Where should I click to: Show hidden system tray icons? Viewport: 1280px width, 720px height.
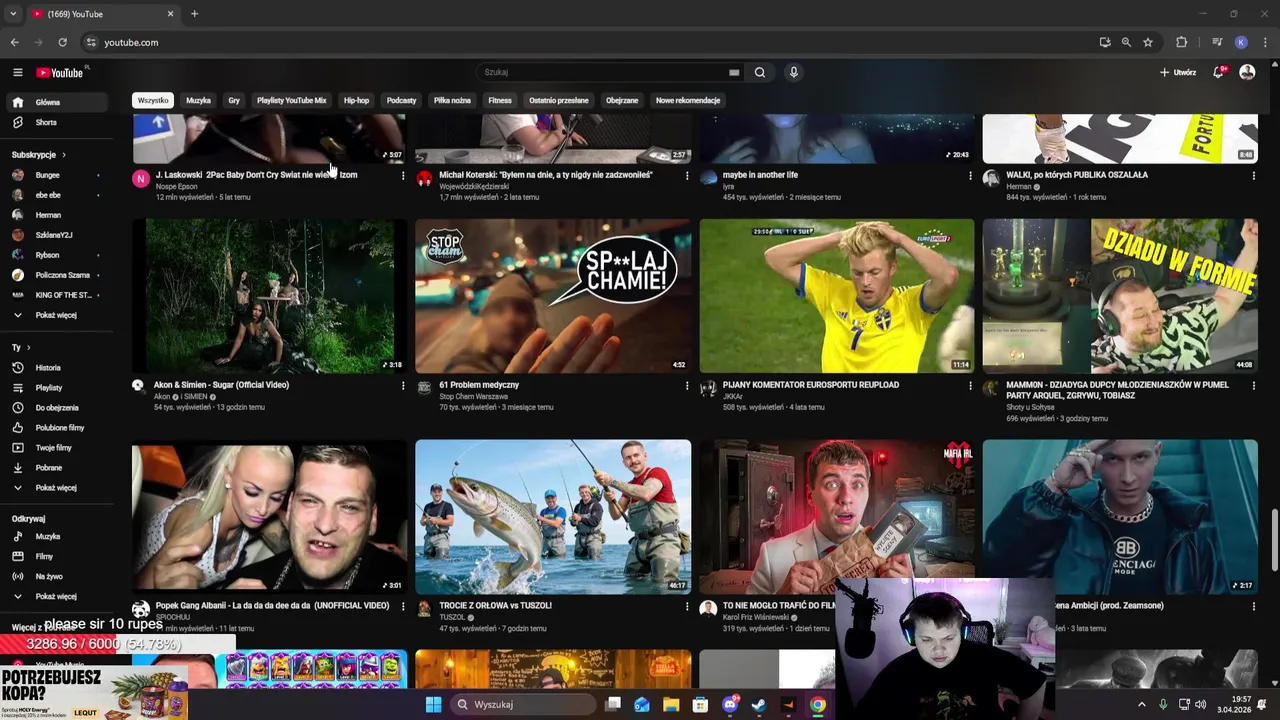click(x=1141, y=704)
